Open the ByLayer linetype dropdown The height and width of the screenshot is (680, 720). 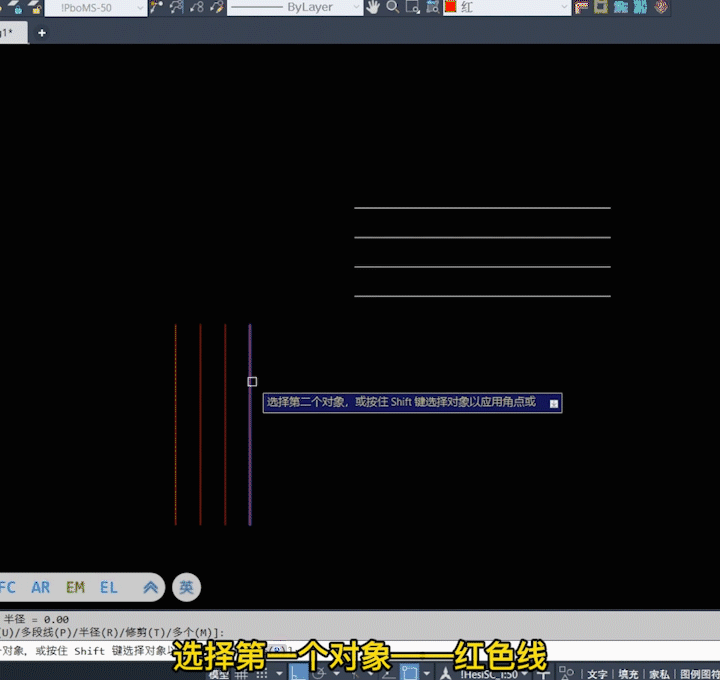(x=295, y=7)
